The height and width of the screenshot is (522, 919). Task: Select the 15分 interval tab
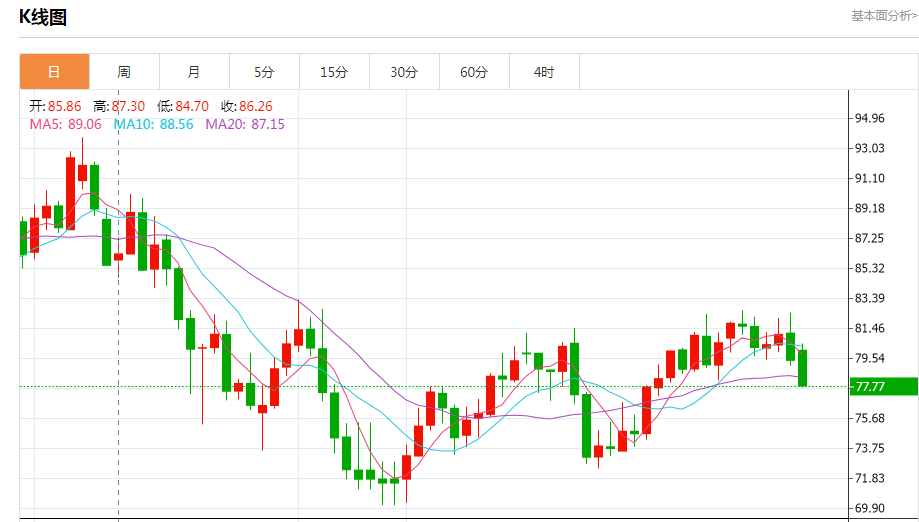coord(334,72)
